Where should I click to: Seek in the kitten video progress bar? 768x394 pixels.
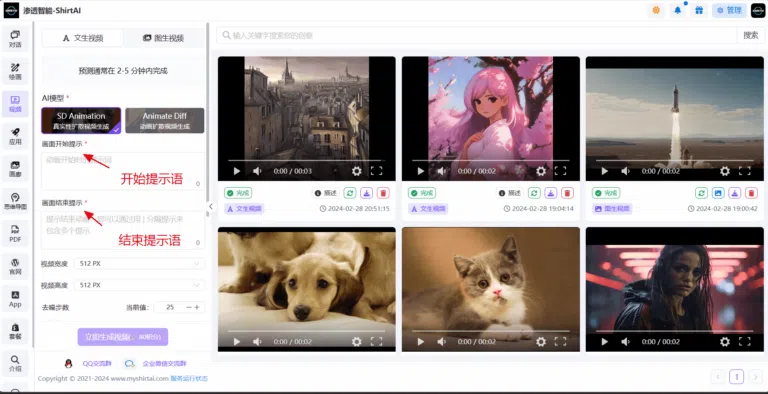(491, 331)
